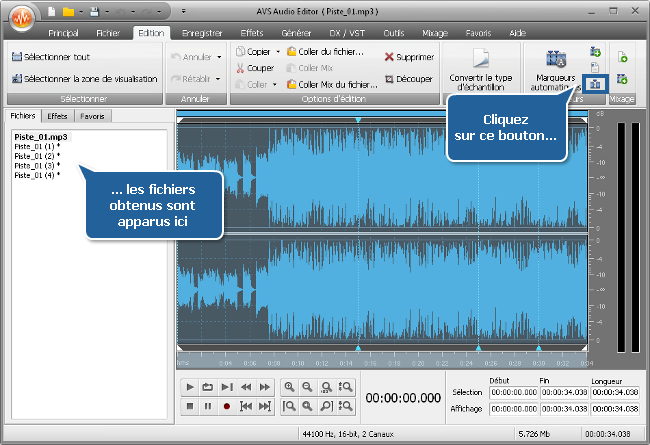Switch to the Fichier ribbon tab

click(108, 33)
